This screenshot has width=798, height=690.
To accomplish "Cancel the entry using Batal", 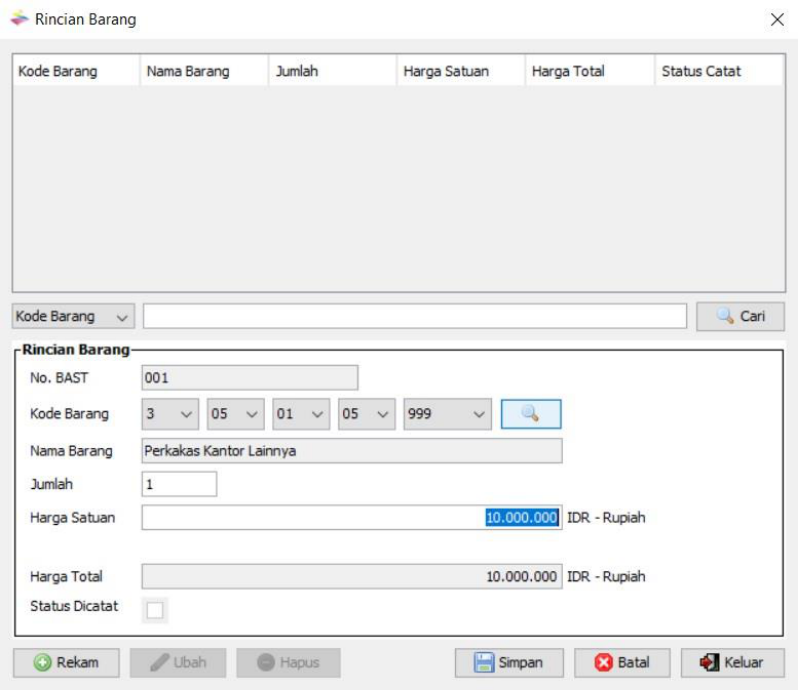I will [x=621, y=662].
